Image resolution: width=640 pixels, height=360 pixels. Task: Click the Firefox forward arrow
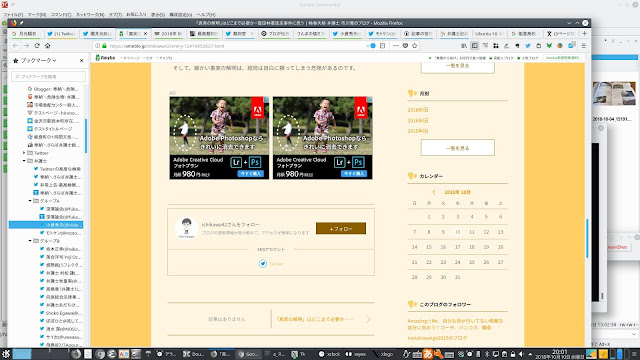tap(26, 46)
